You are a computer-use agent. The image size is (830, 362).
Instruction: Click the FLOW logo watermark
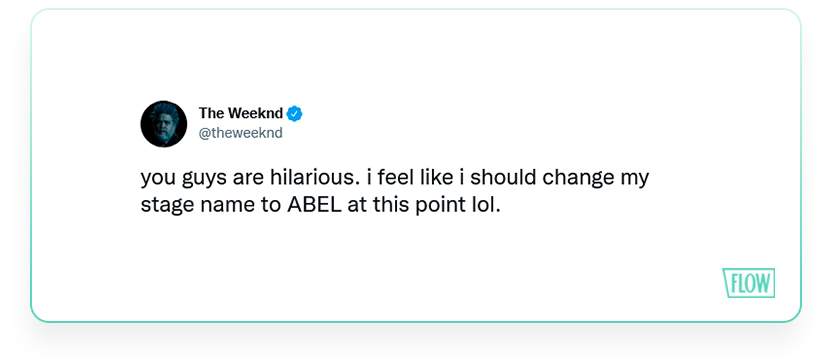click(748, 283)
